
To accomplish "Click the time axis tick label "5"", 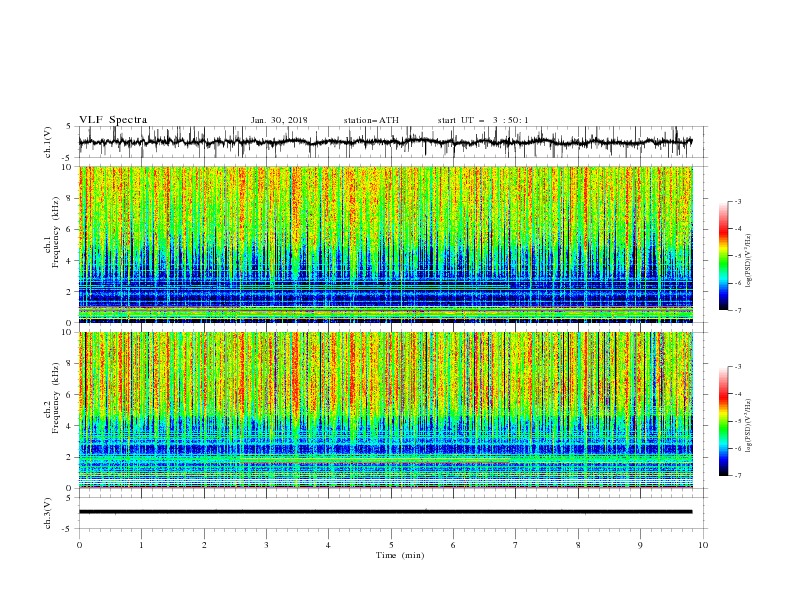I will tap(391, 545).
